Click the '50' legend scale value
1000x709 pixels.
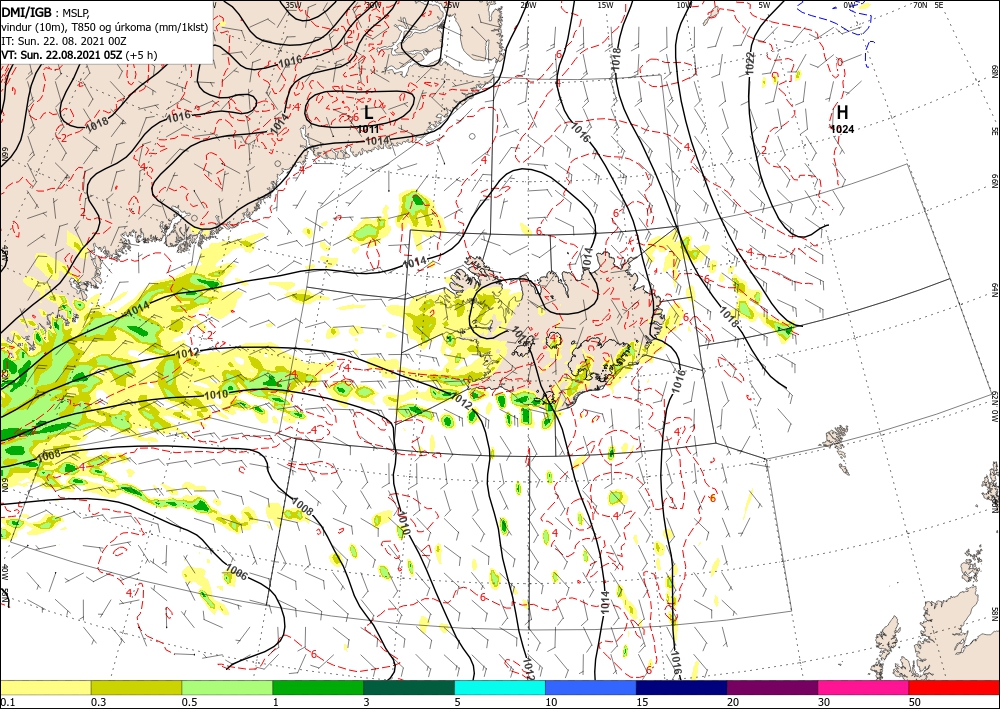(915, 702)
